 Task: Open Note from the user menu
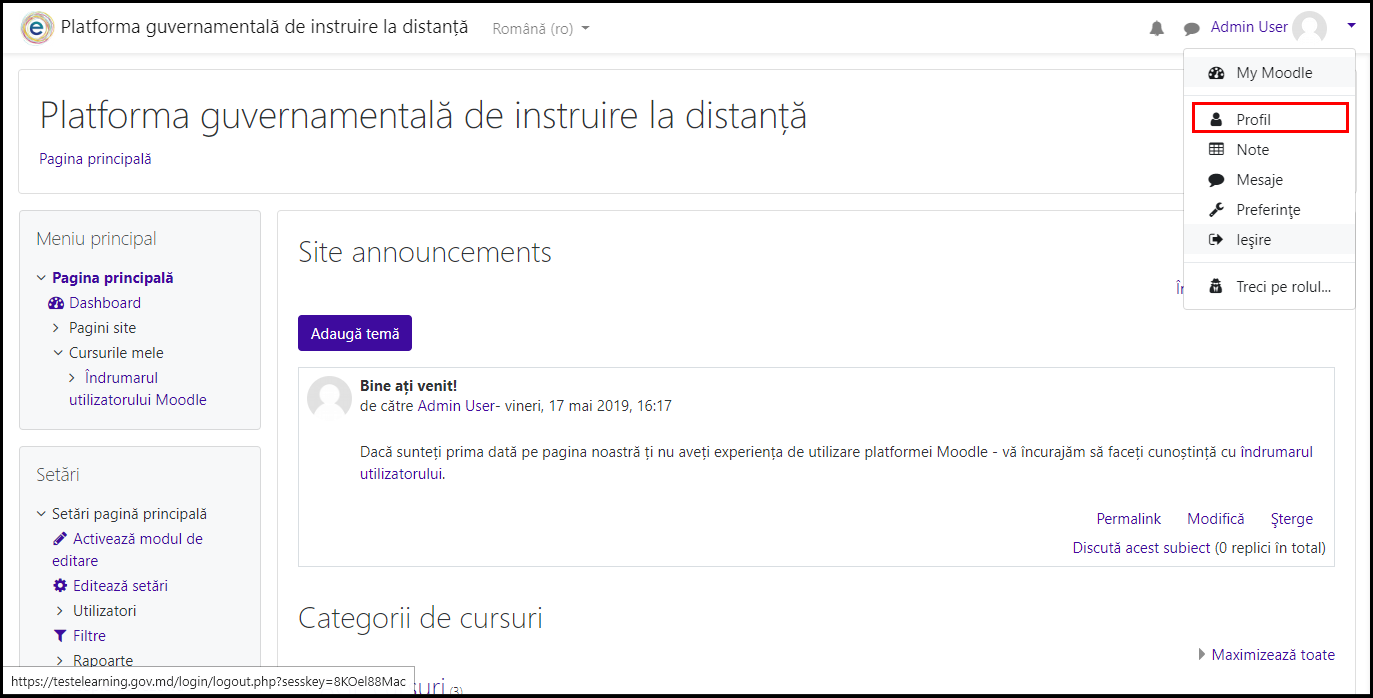tap(1269, 150)
